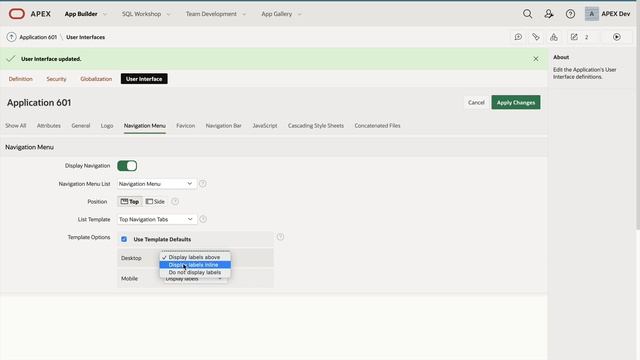This screenshot has height=360, width=640.
Task: Click the Cancel button
Action: coord(476,102)
